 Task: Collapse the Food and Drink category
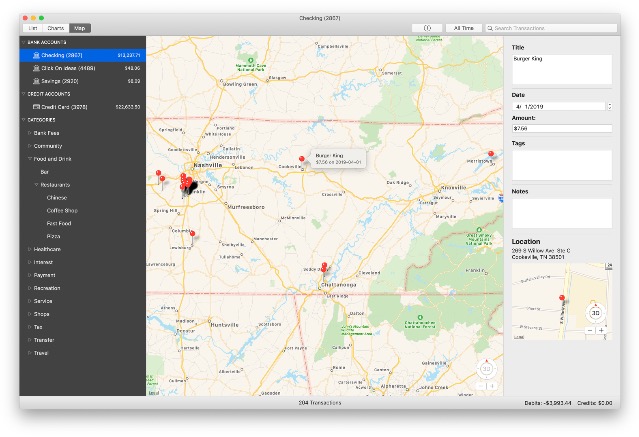[x=30, y=159]
